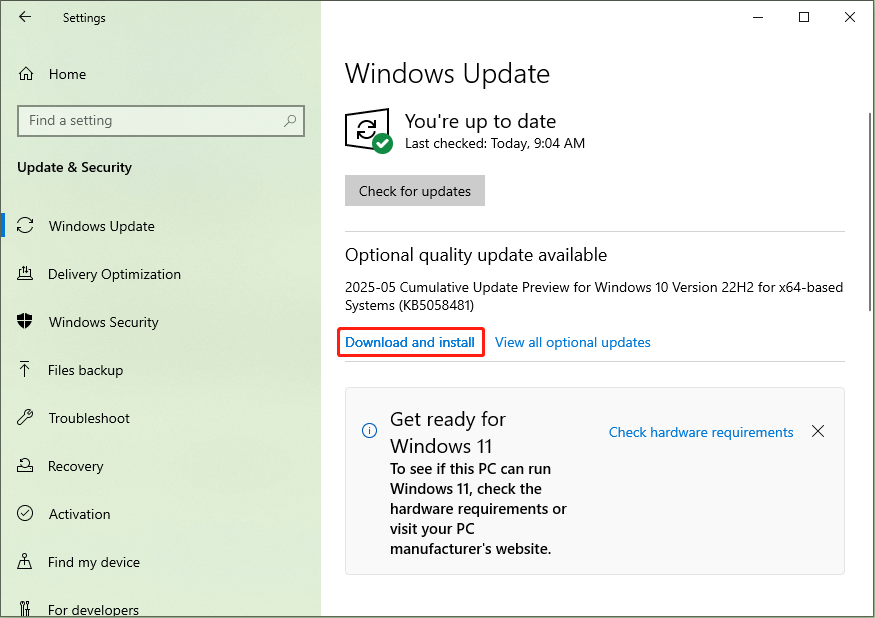Click the Activation checkmark circle icon
The width and height of the screenshot is (875, 618).
point(26,514)
